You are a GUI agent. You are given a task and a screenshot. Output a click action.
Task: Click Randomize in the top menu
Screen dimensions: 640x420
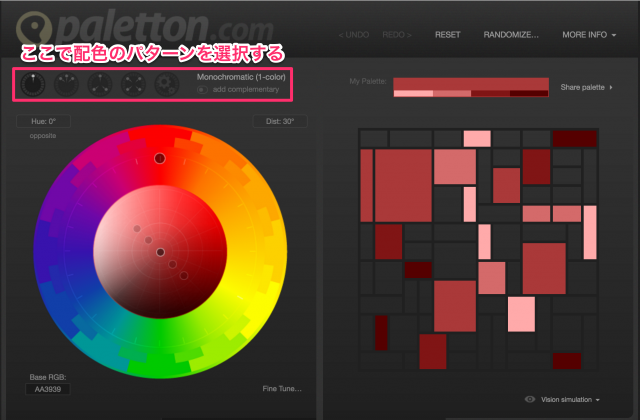pos(511,34)
